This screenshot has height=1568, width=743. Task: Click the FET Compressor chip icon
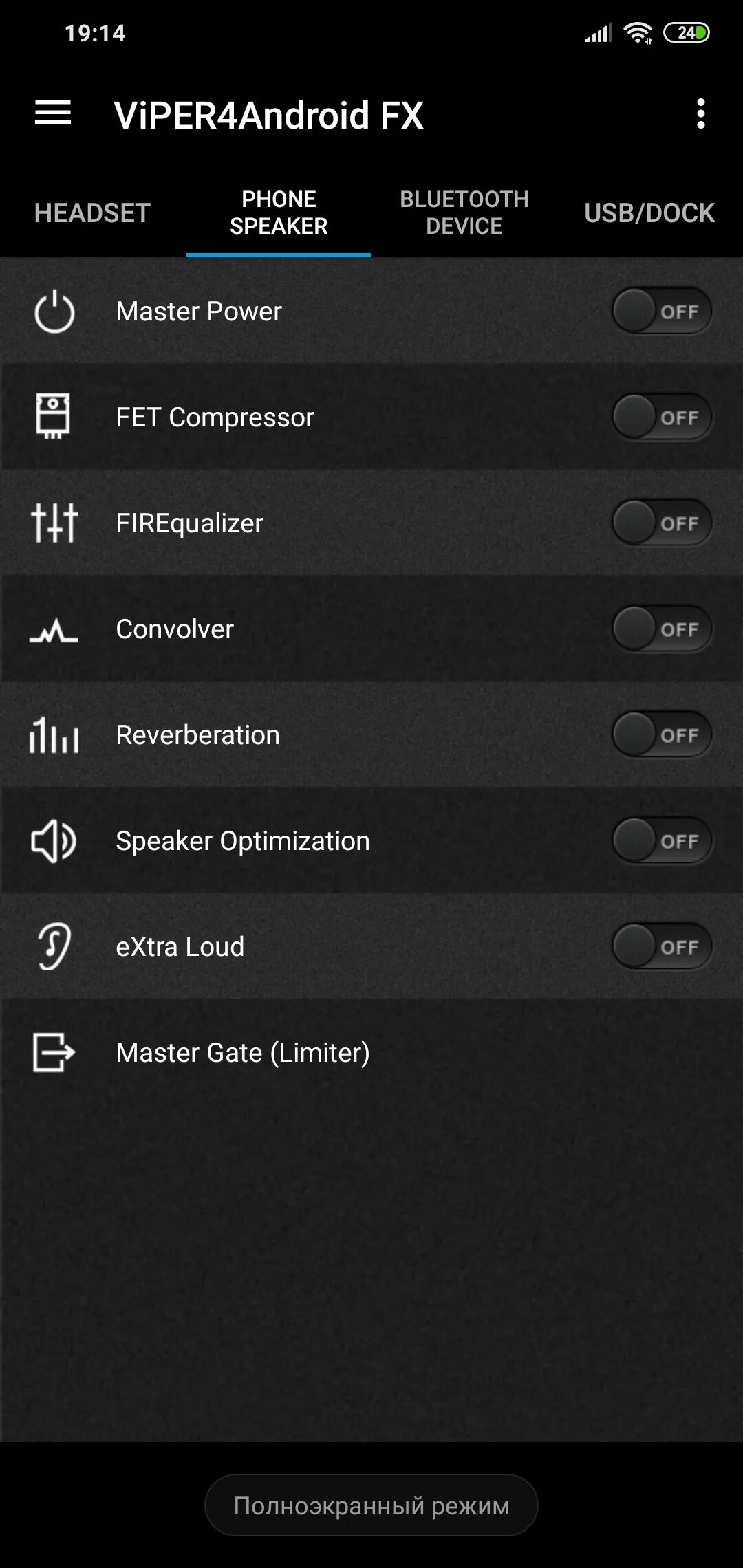click(53, 417)
